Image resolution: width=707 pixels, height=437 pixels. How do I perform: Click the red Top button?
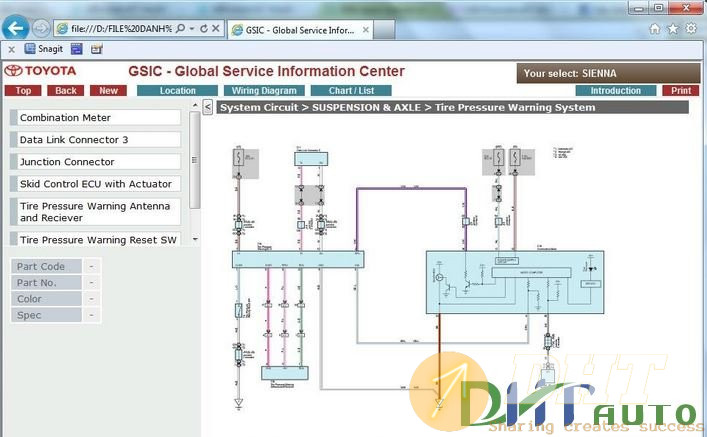[23, 91]
